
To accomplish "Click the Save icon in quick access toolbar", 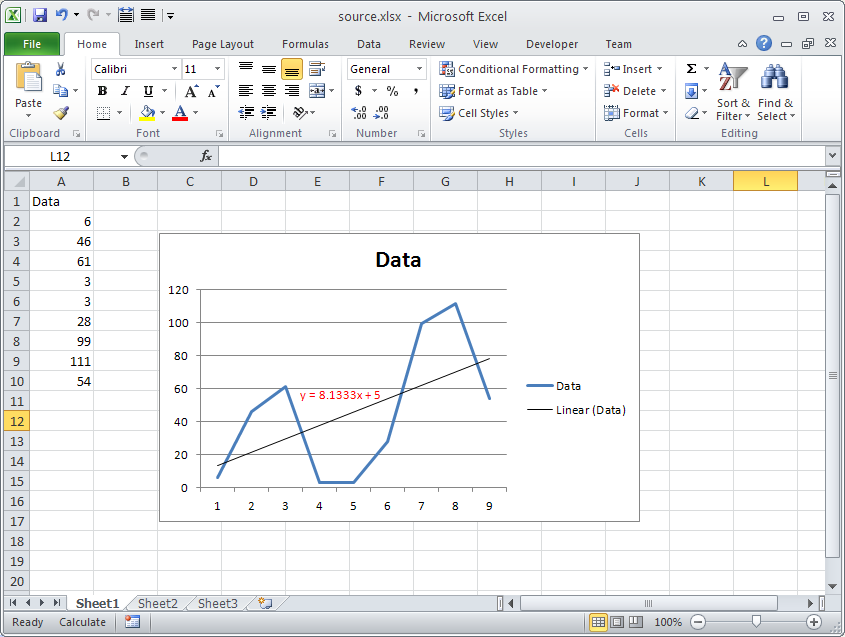I will (40, 16).
